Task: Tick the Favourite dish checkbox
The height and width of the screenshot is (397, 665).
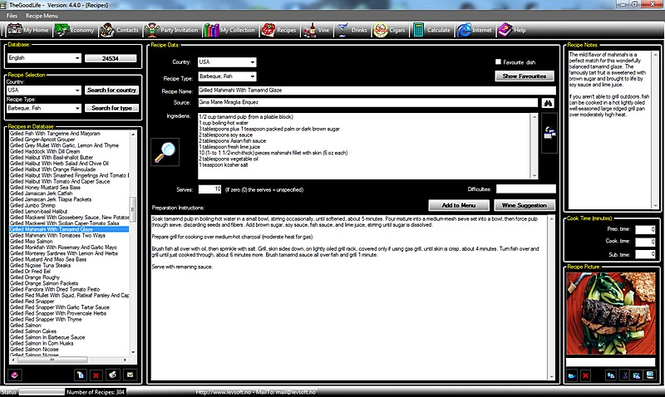Action: [x=498, y=62]
